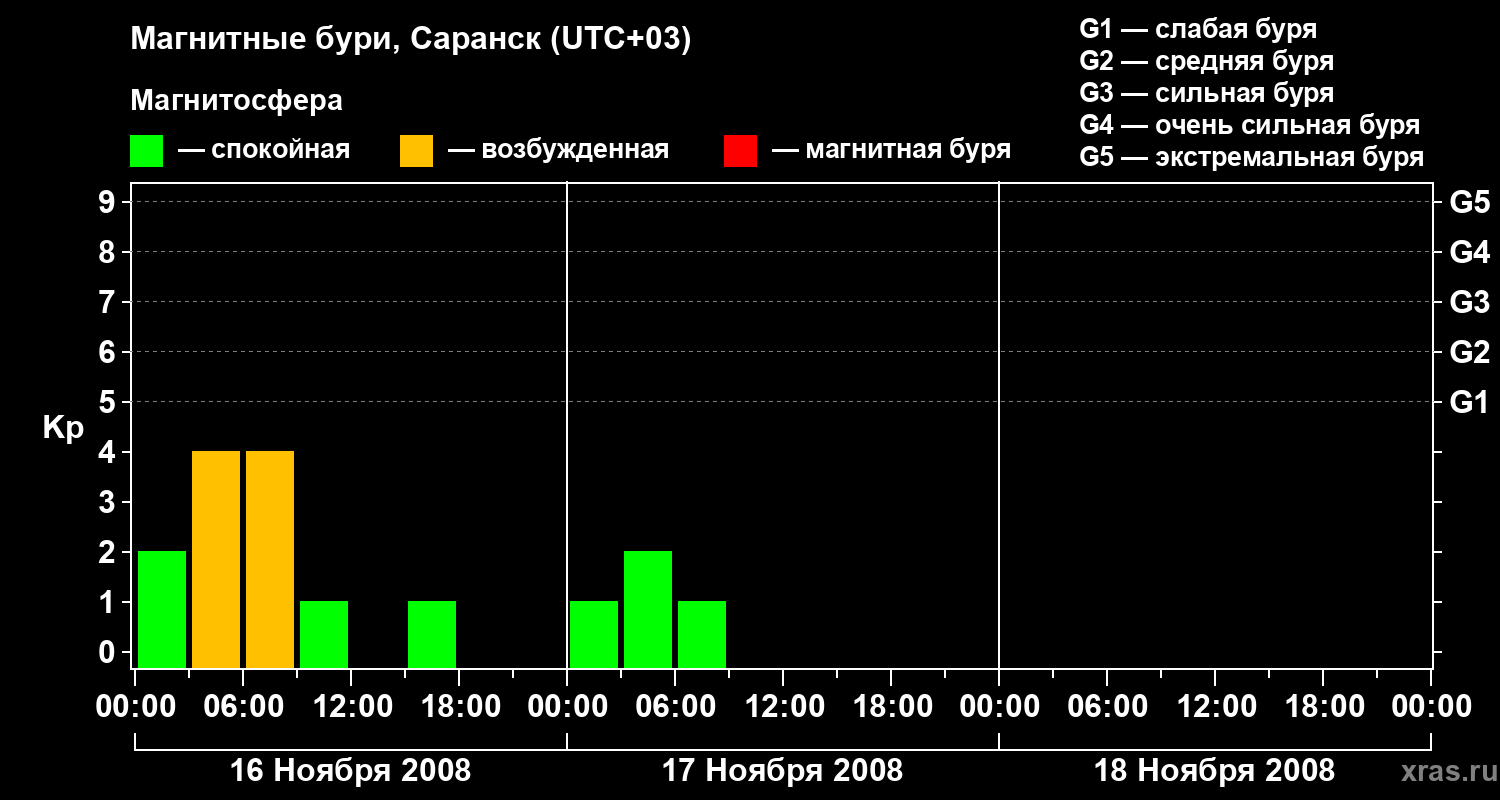Click the G5 storm level label
The height and width of the screenshot is (800, 1500).
pos(1469,203)
